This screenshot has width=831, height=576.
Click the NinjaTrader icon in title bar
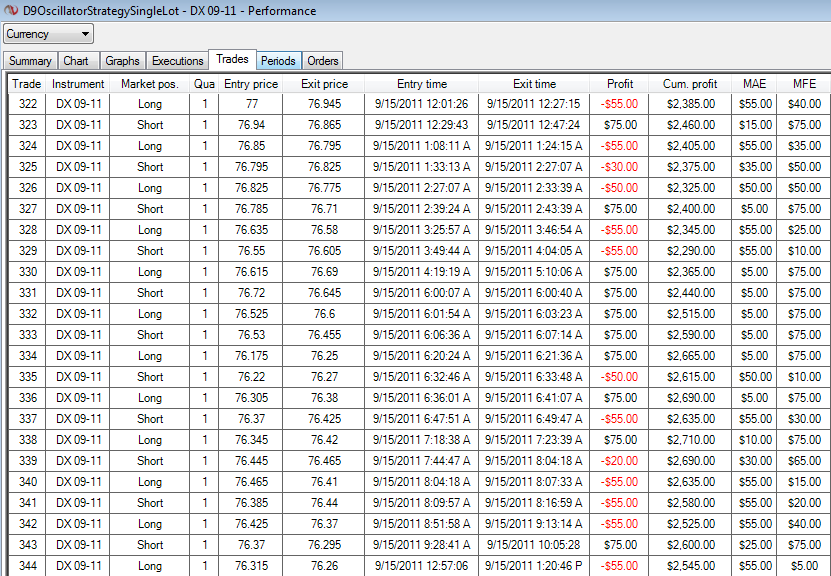[11, 11]
